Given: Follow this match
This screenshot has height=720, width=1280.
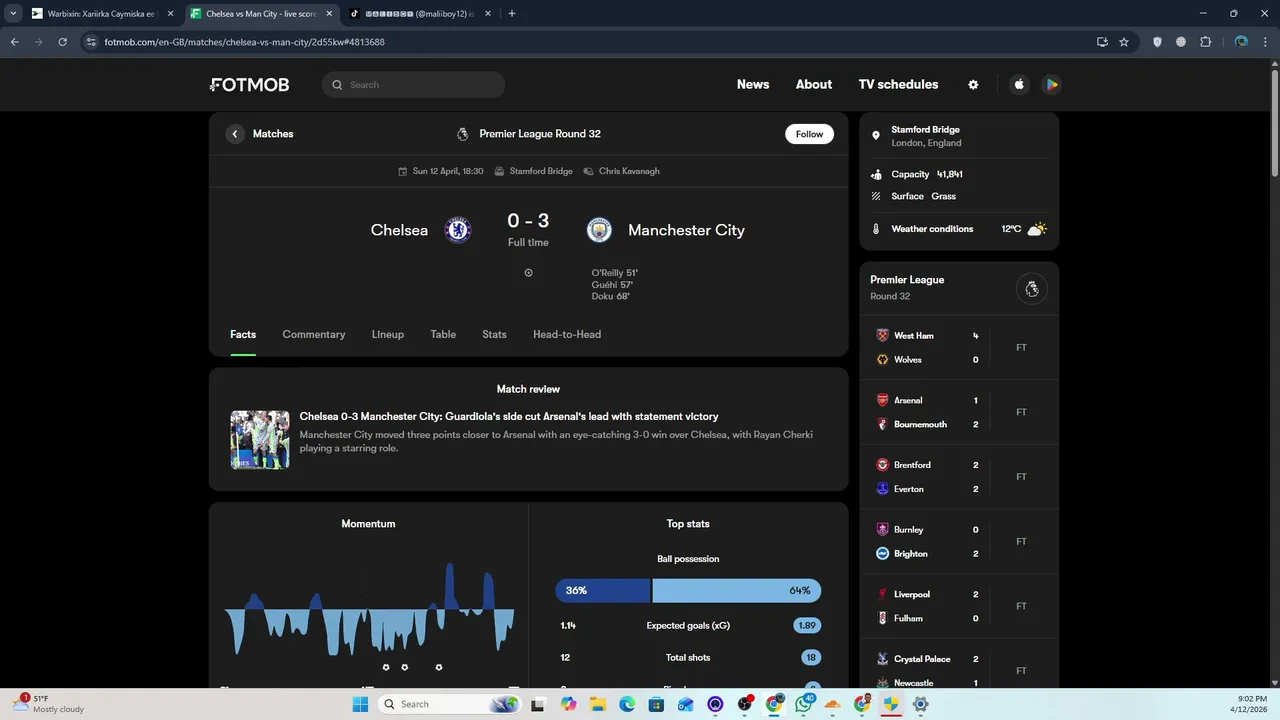Looking at the screenshot, I should click(809, 134).
